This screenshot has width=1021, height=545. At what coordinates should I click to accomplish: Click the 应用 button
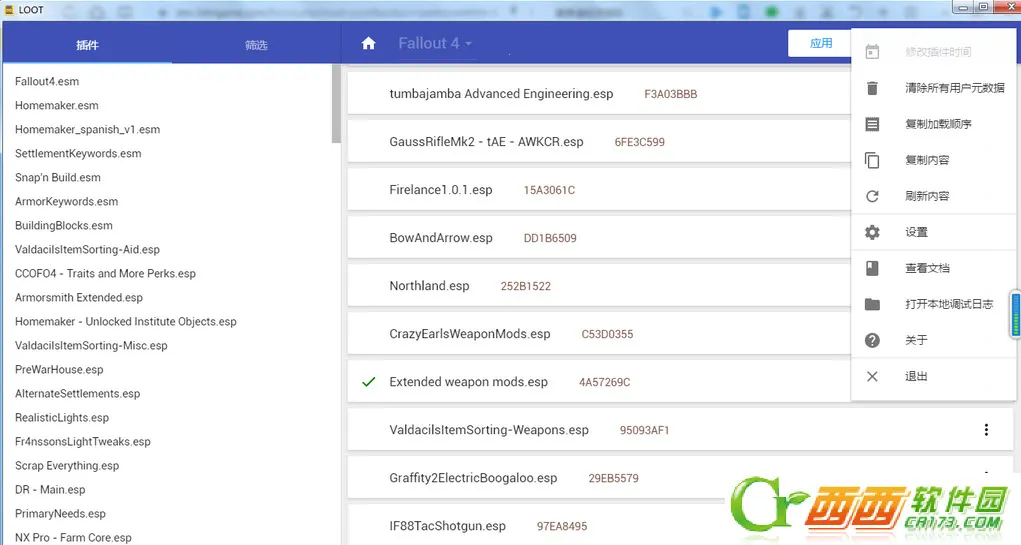[820, 43]
